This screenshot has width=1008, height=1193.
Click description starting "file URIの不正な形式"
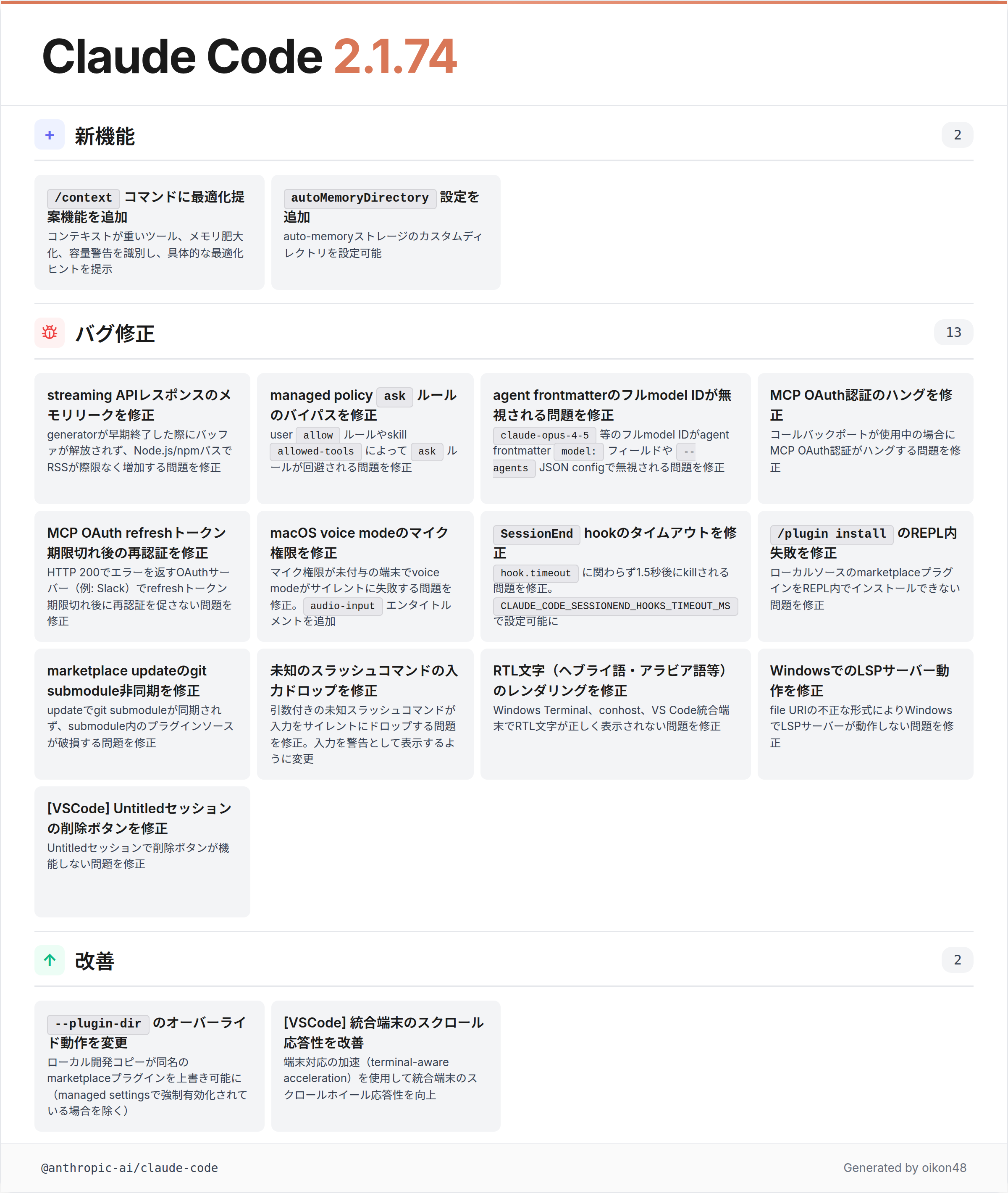(862, 727)
